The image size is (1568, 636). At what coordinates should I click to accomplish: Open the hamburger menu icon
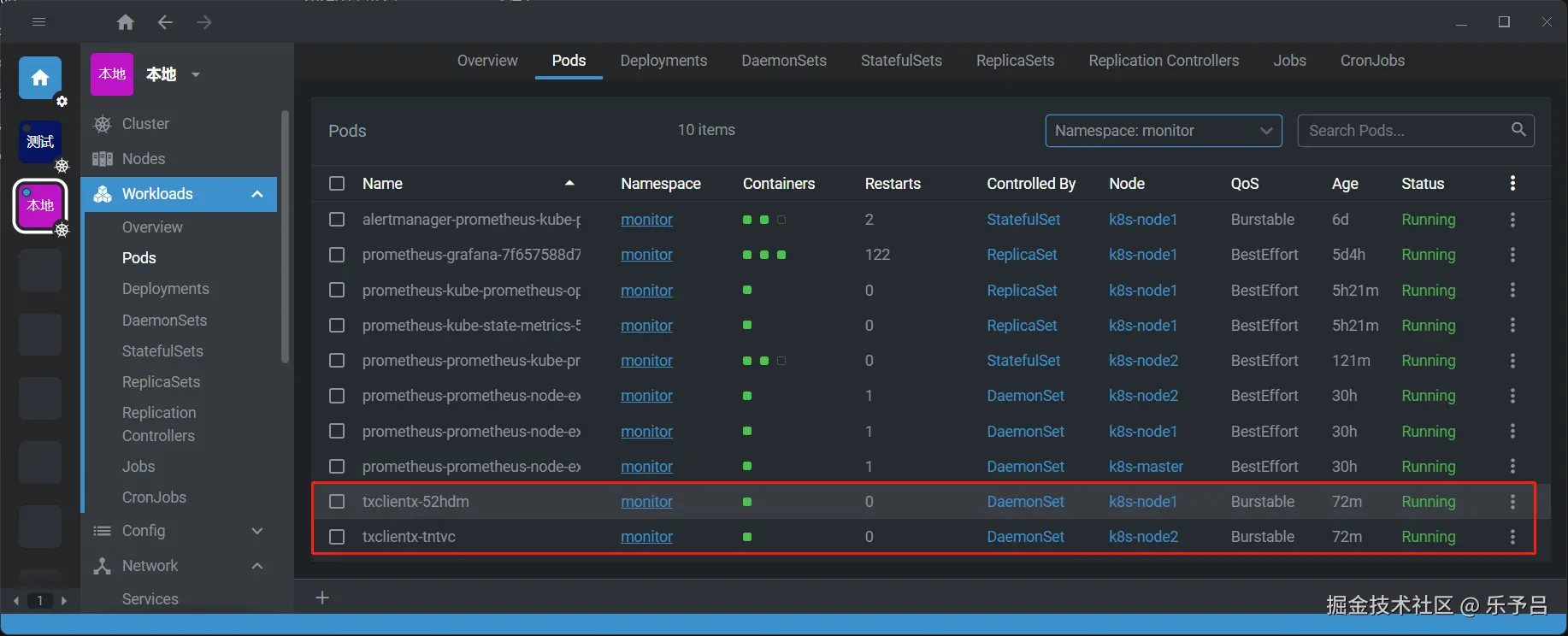tap(38, 22)
